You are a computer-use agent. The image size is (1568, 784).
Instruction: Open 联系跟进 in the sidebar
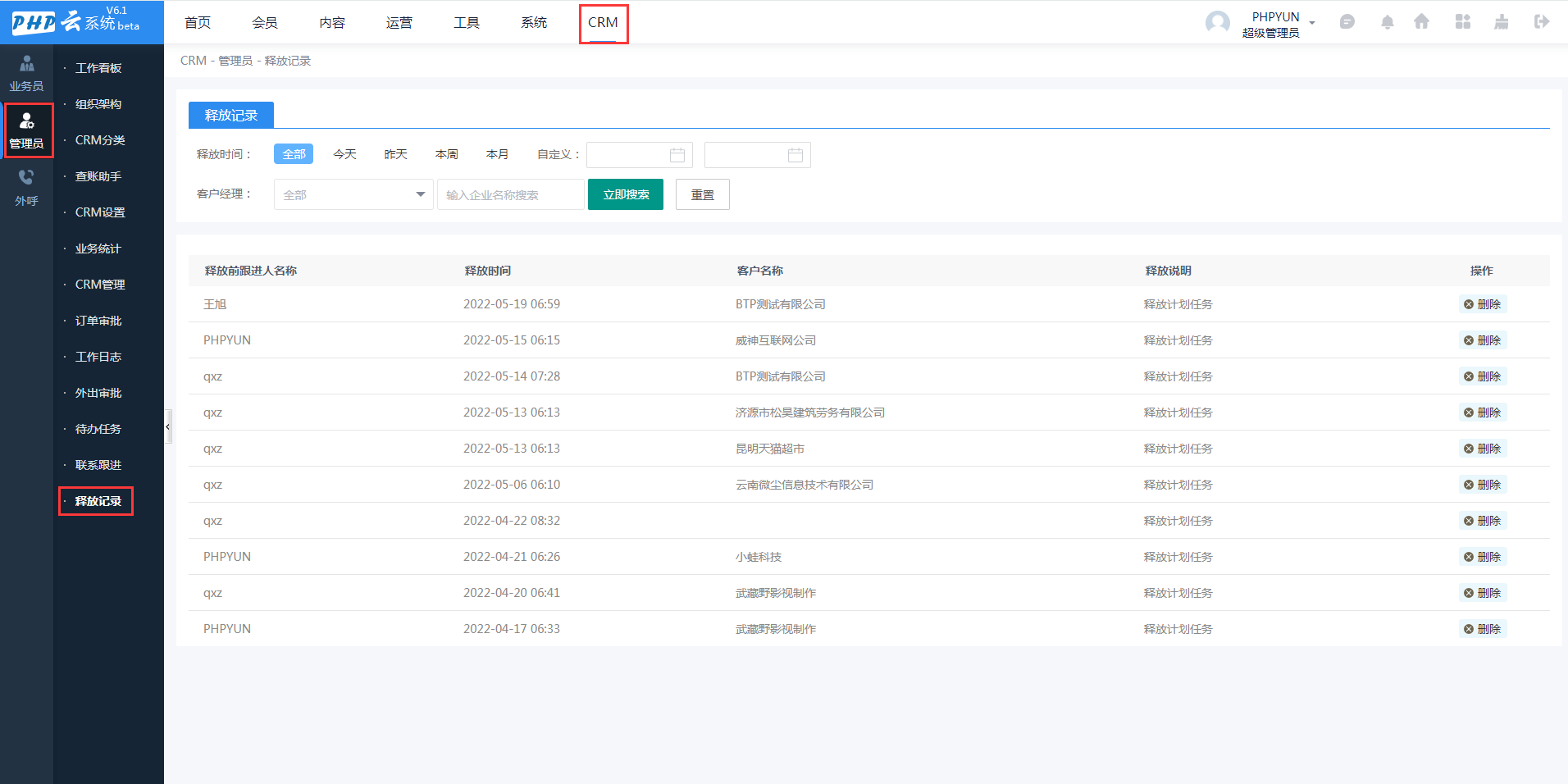[x=98, y=465]
